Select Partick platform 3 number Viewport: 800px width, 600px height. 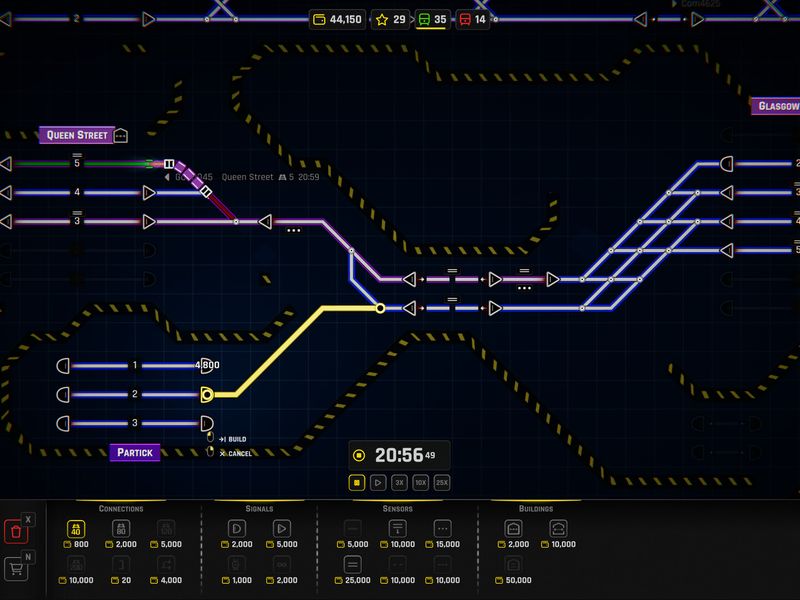click(135, 423)
